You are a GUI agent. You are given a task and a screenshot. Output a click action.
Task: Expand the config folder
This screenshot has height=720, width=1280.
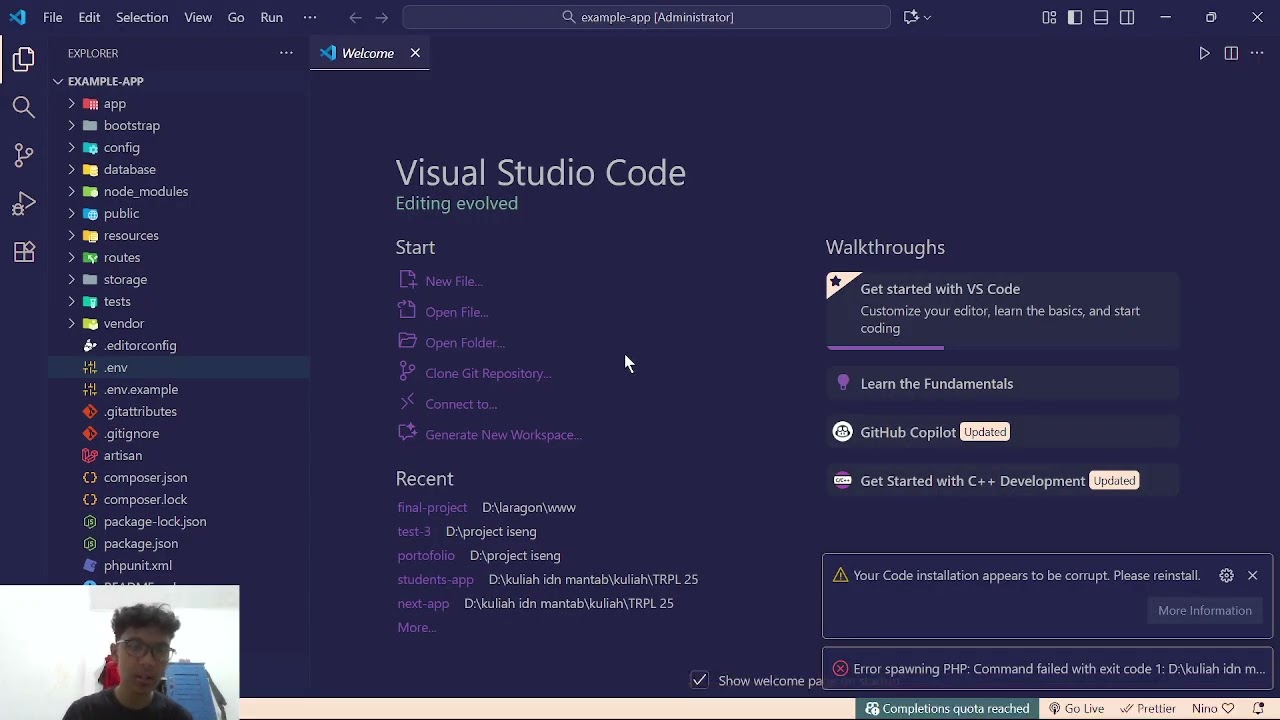click(x=72, y=147)
